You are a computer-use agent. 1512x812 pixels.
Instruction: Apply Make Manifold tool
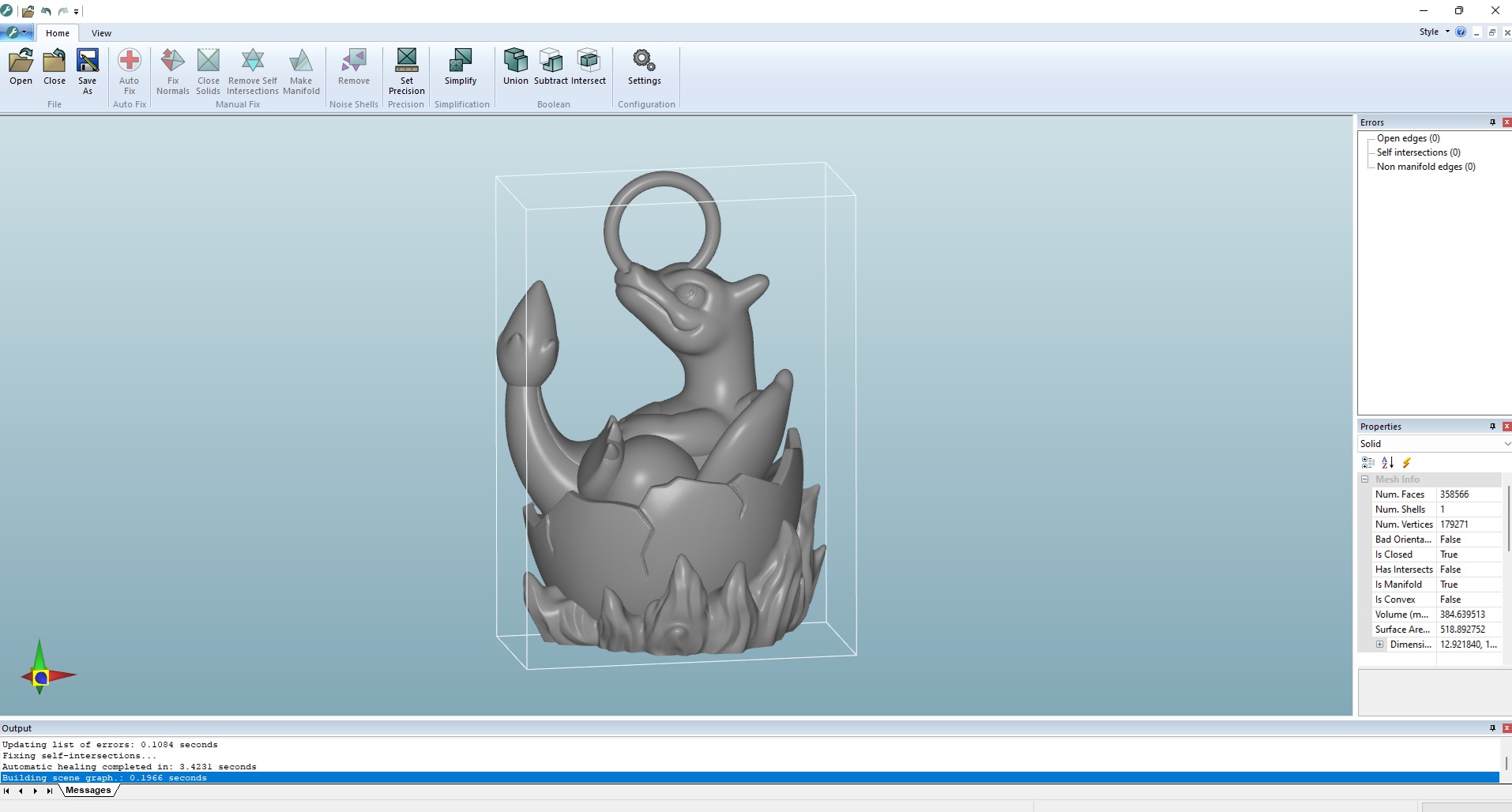301,72
